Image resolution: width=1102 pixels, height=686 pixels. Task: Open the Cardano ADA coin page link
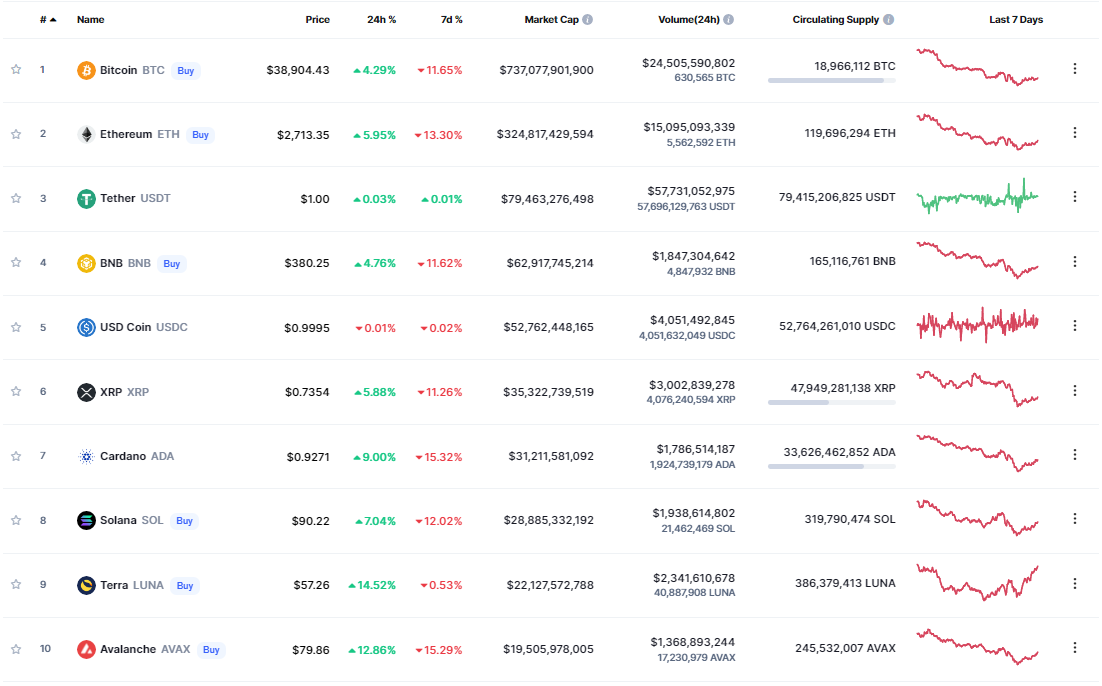(x=137, y=456)
